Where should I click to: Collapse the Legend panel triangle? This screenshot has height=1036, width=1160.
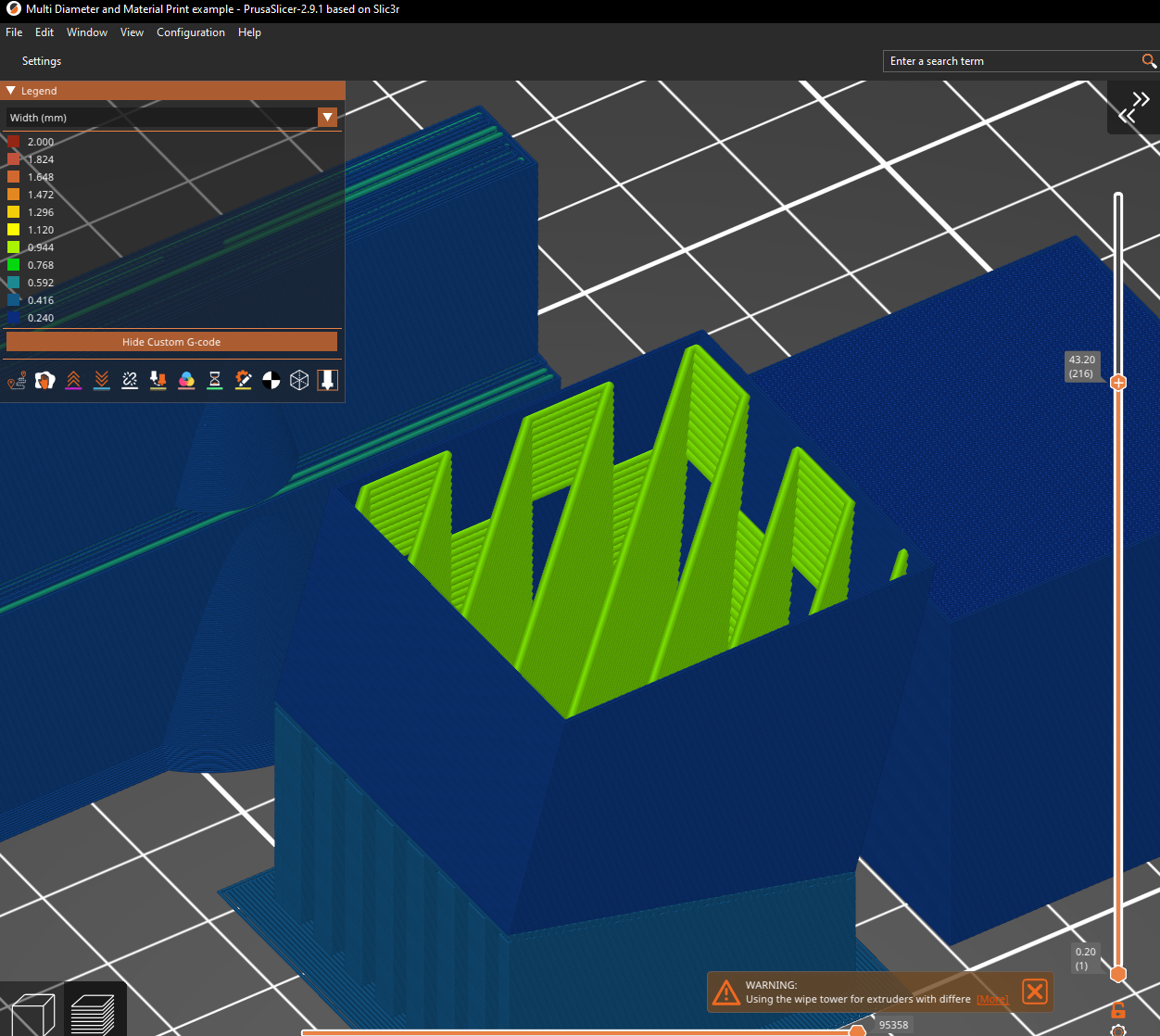coord(11,91)
